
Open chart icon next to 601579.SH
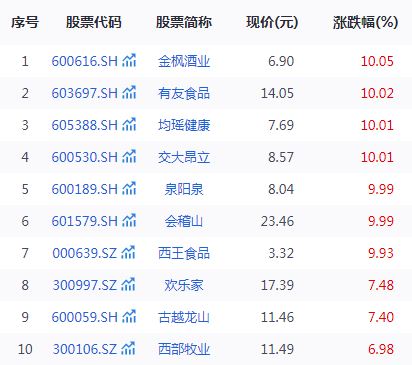pyautogui.click(x=129, y=221)
